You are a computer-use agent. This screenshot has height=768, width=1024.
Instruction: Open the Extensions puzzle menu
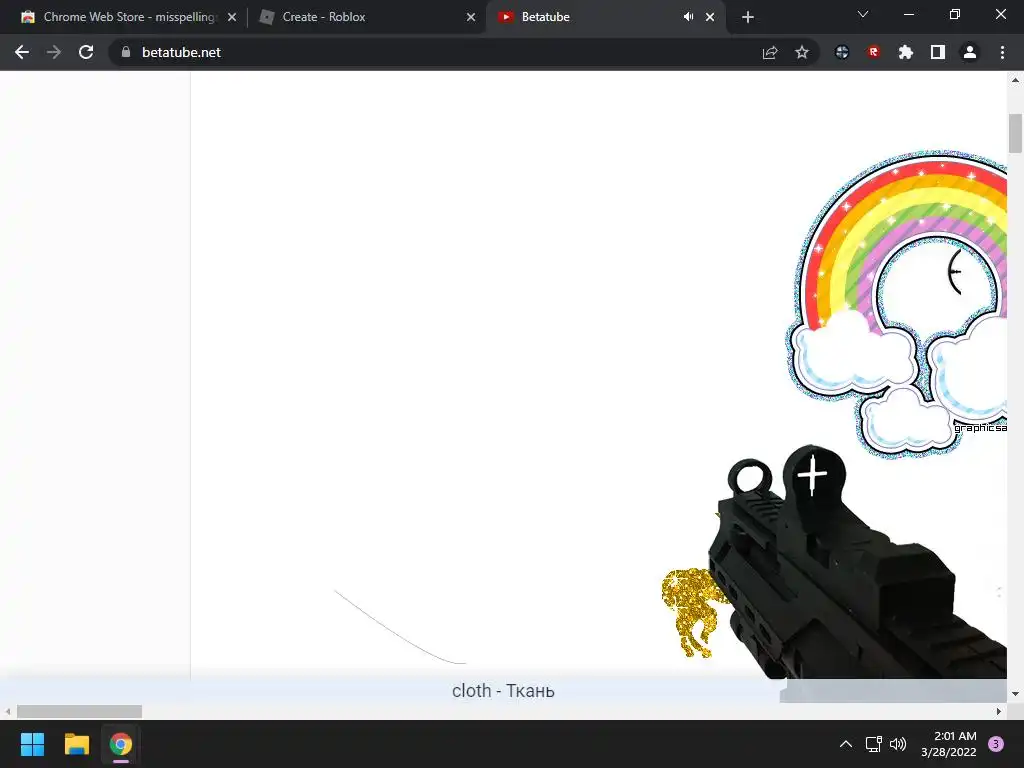coord(906,52)
